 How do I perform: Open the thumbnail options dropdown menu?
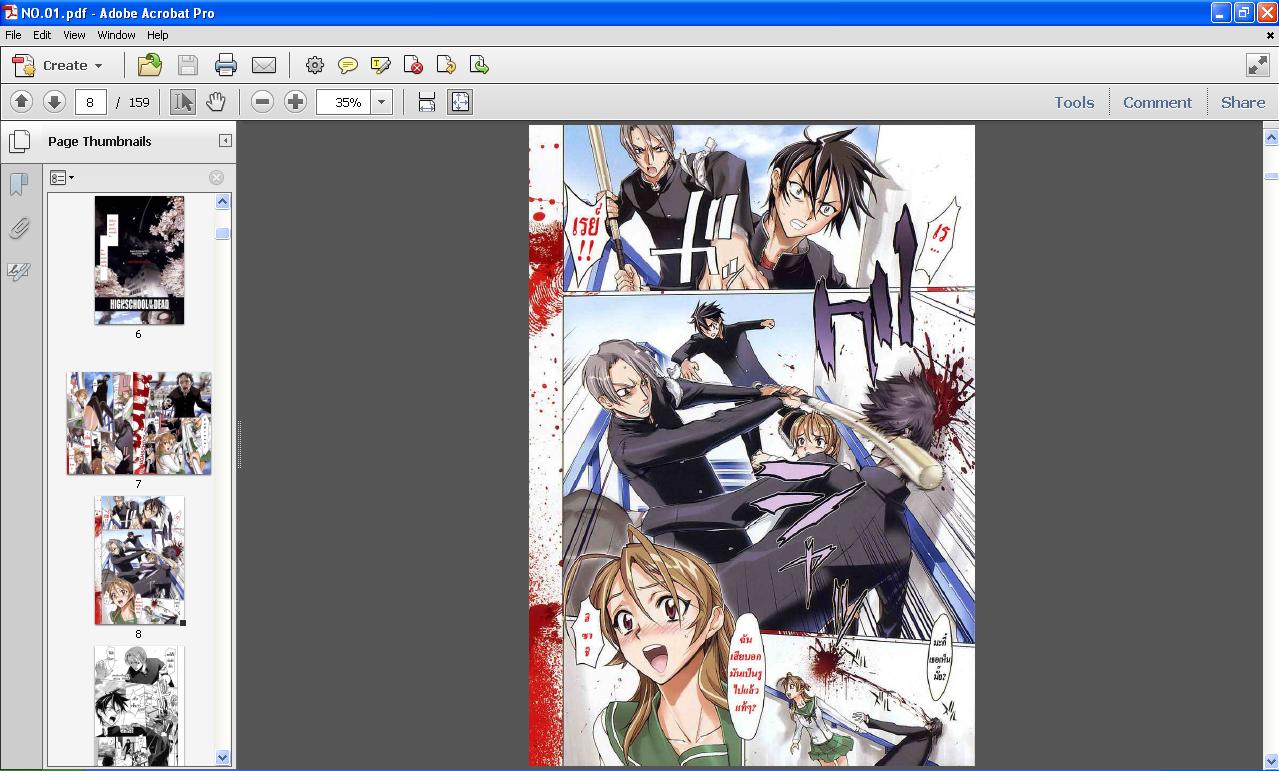click(x=62, y=178)
